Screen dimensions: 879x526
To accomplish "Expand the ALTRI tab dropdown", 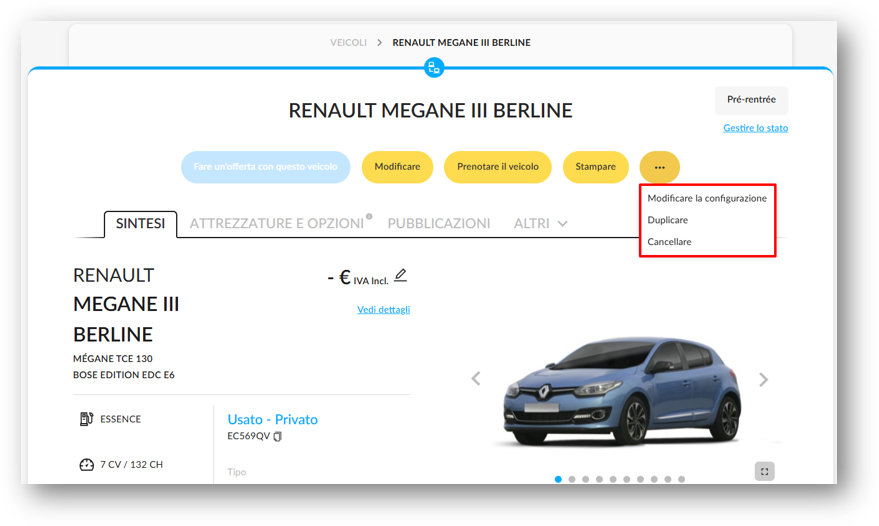I will point(540,224).
